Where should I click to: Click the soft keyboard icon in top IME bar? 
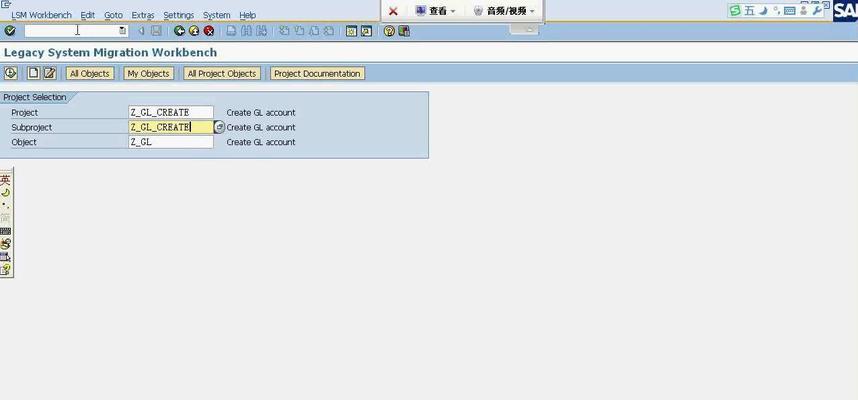click(x=790, y=10)
